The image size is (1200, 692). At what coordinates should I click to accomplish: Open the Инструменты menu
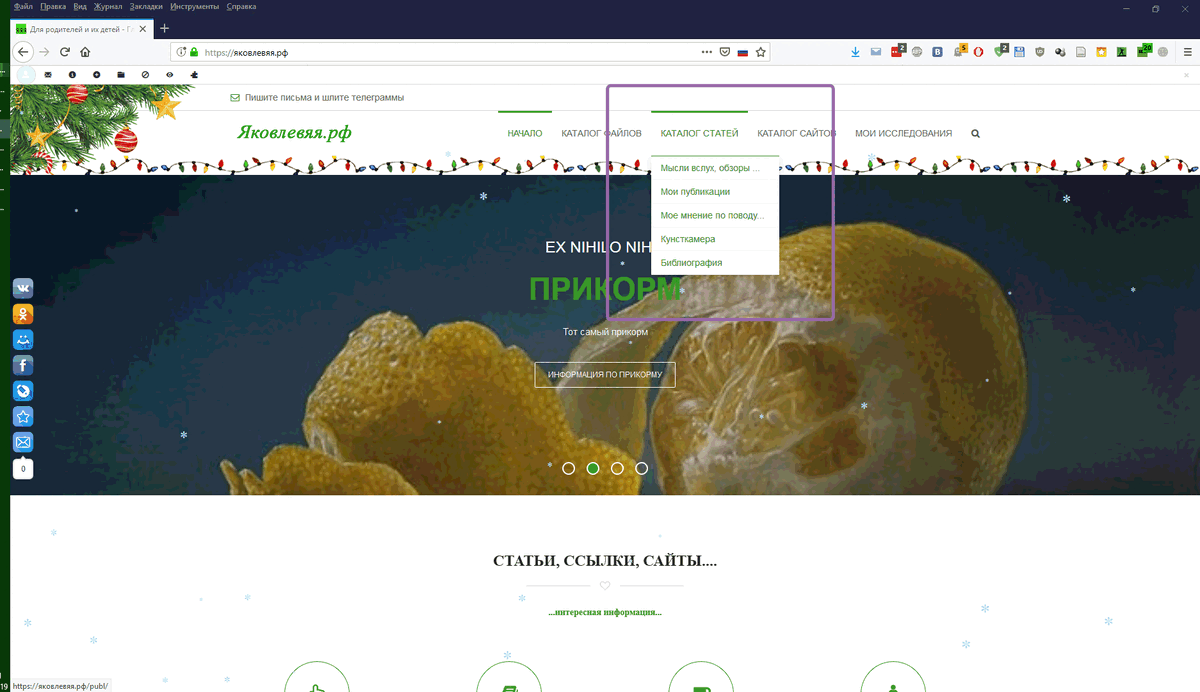click(195, 7)
